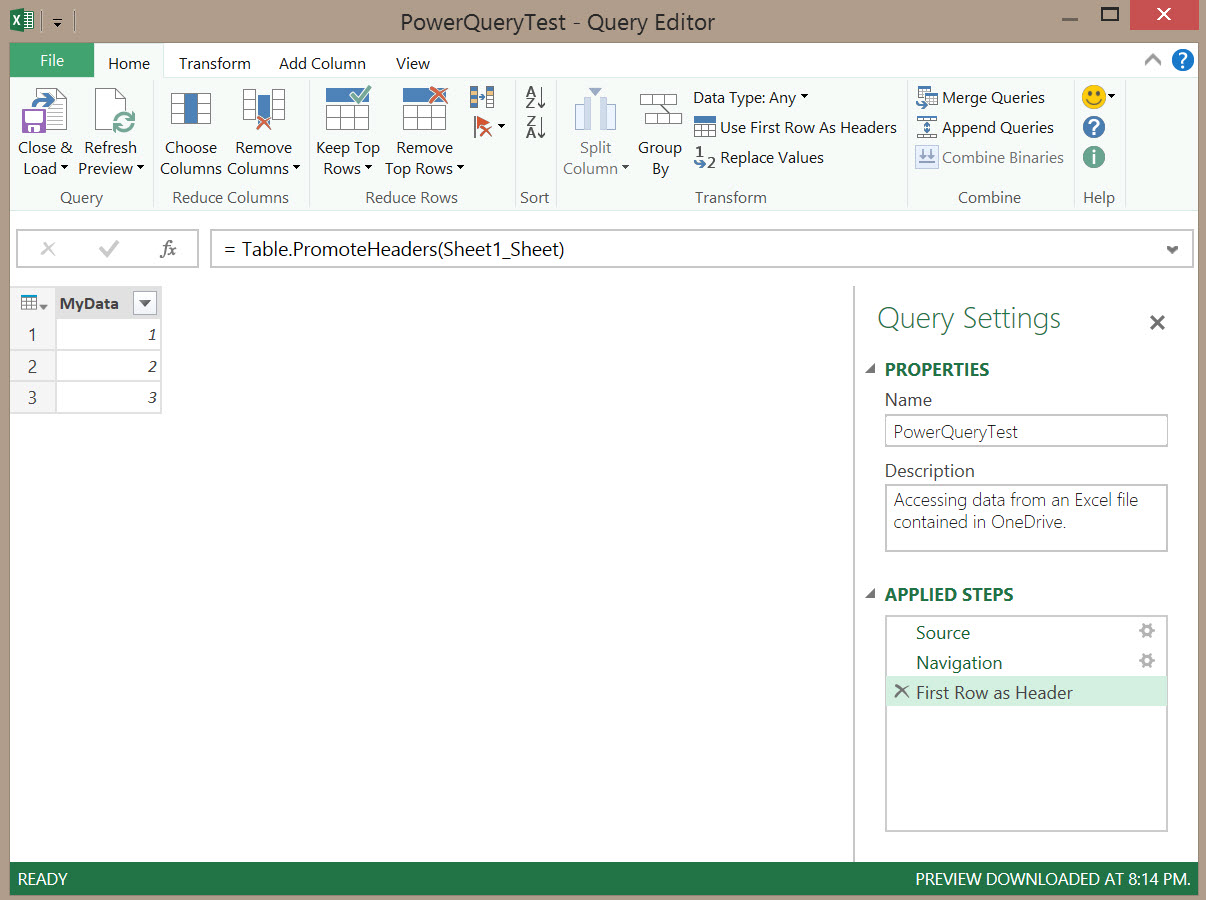
Task: Click the Description text box
Action: click(x=1026, y=518)
